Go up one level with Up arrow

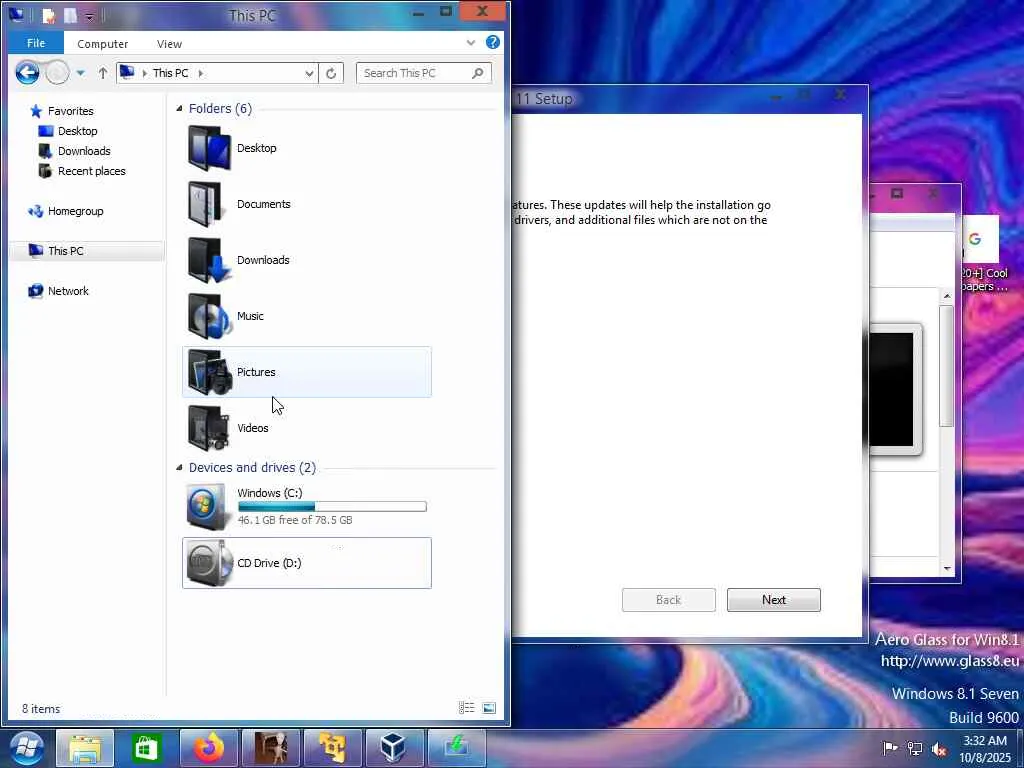(103, 73)
